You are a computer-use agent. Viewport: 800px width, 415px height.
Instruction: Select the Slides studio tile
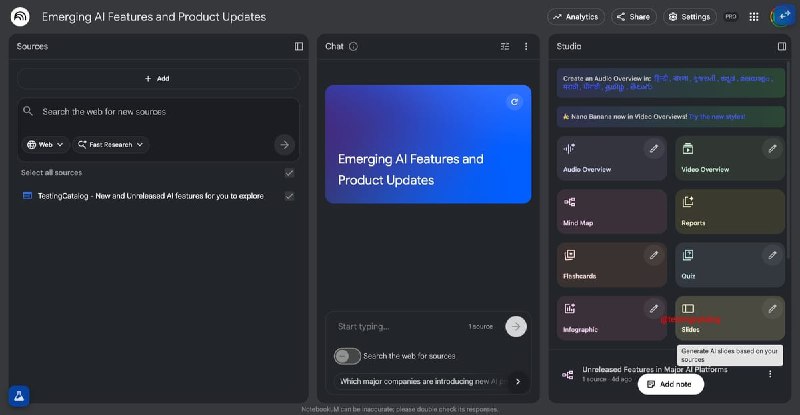point(730,318)
